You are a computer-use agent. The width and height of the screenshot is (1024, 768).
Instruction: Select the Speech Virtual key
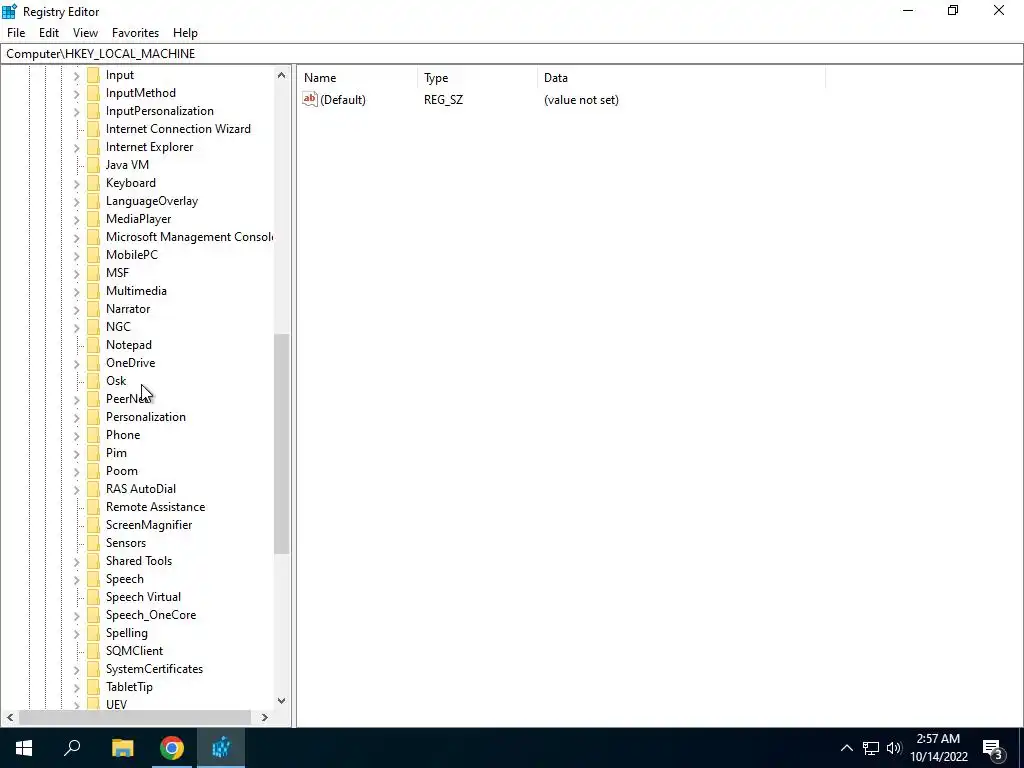point(144,597)
